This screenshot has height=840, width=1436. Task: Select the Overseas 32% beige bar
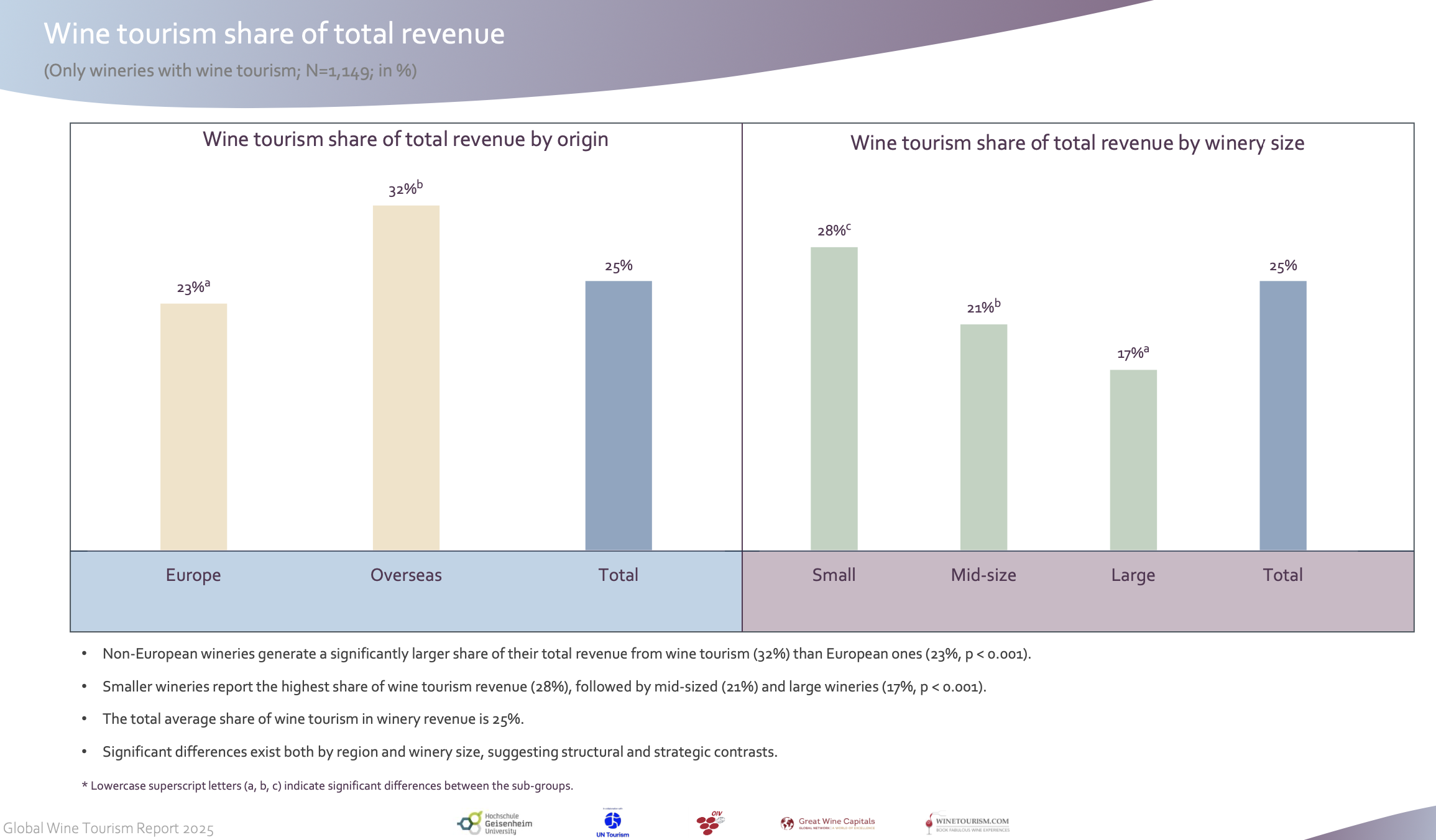(x=406, y=378)
